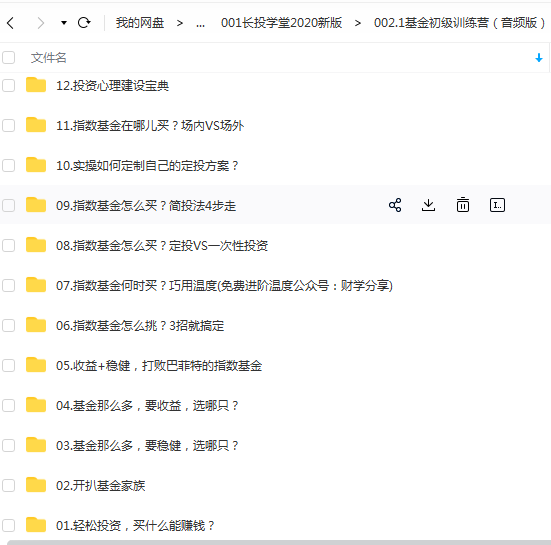Check the select-all box beside 文件名
Screen dimensions: 551x545
8,58
